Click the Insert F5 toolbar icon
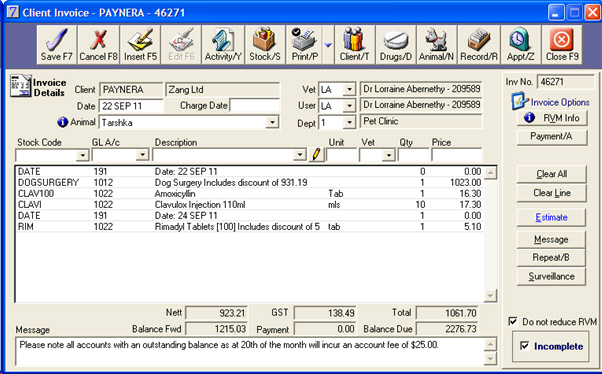Image resolution: width=602 pixels, height=374 pixels. click(141, 45)
